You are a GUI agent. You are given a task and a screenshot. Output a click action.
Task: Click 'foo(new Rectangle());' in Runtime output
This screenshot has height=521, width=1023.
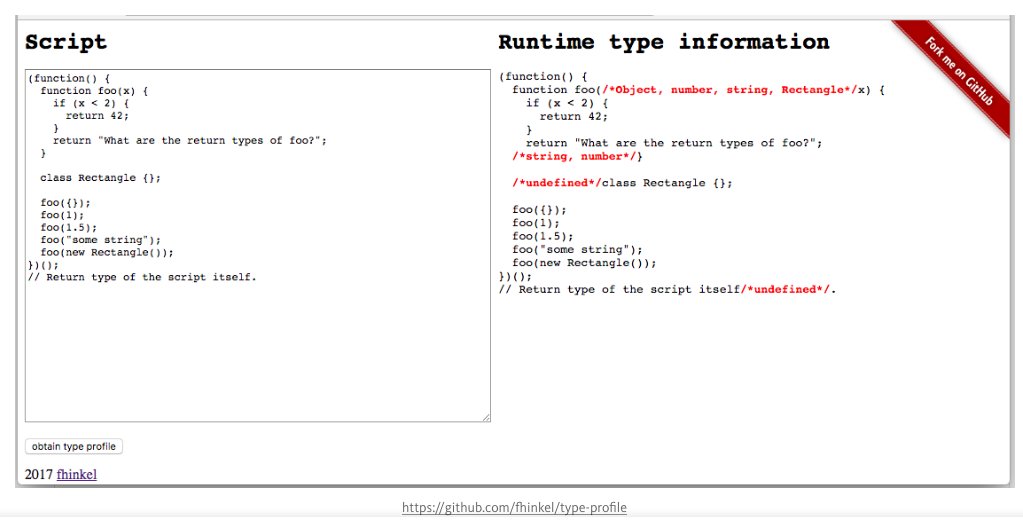coord(585,263)
